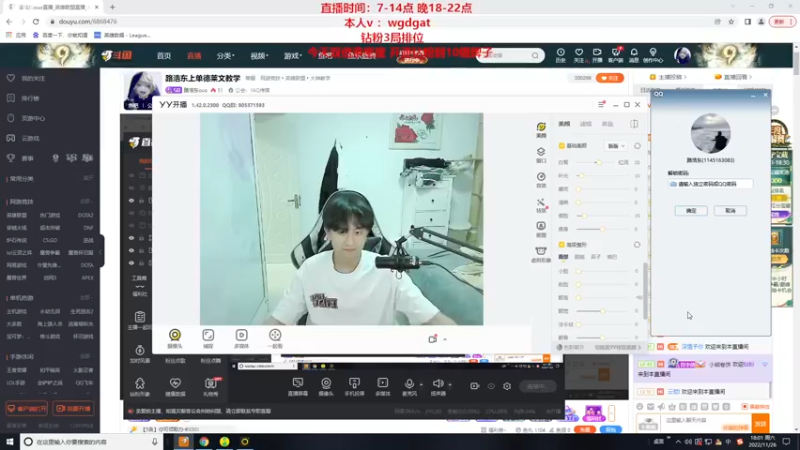Open the 视频 dropdown in Douyu navigation

pyautogui.click(x=259, y=56)
